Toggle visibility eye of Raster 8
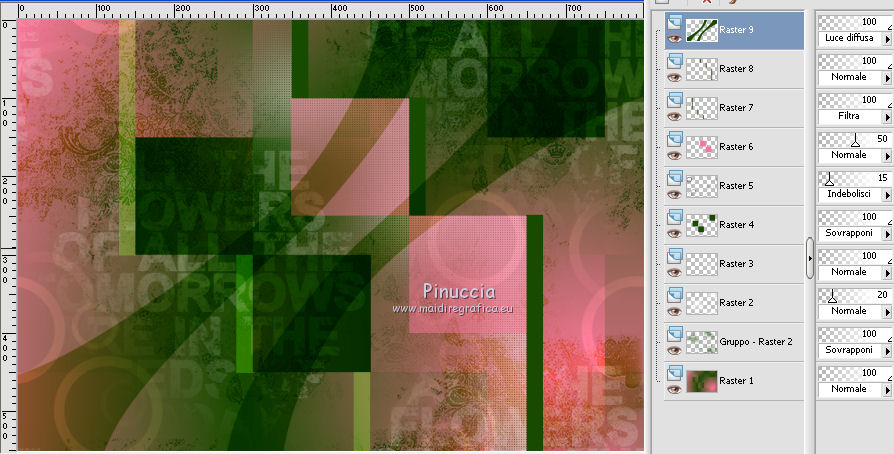This screenshot has width=894, height=454. click(x=674, y=78)
